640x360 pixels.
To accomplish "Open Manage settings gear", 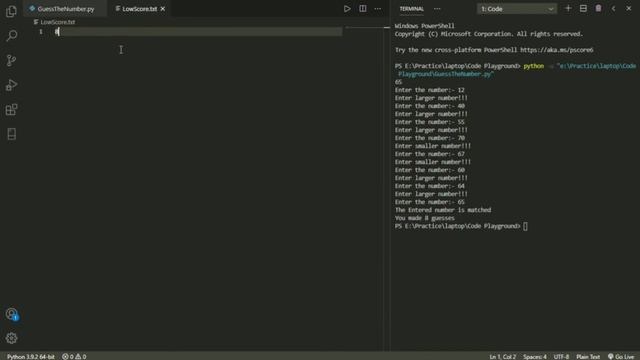I will coord(11,338).
